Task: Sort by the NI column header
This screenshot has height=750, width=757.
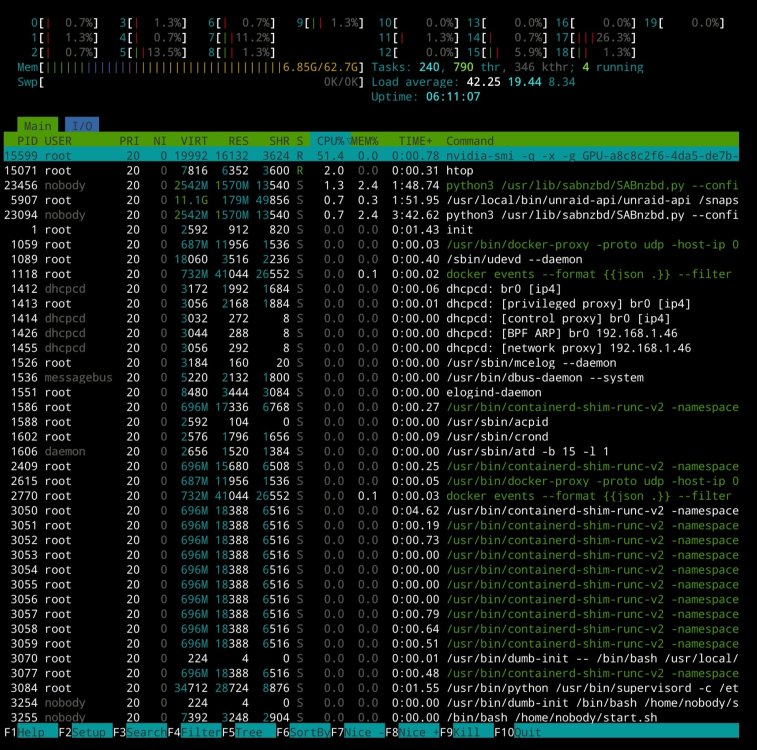Action: 160,141
